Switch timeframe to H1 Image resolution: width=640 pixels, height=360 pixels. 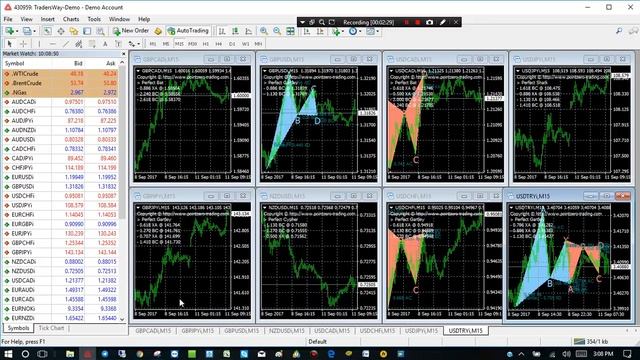(x=206, y=44)
